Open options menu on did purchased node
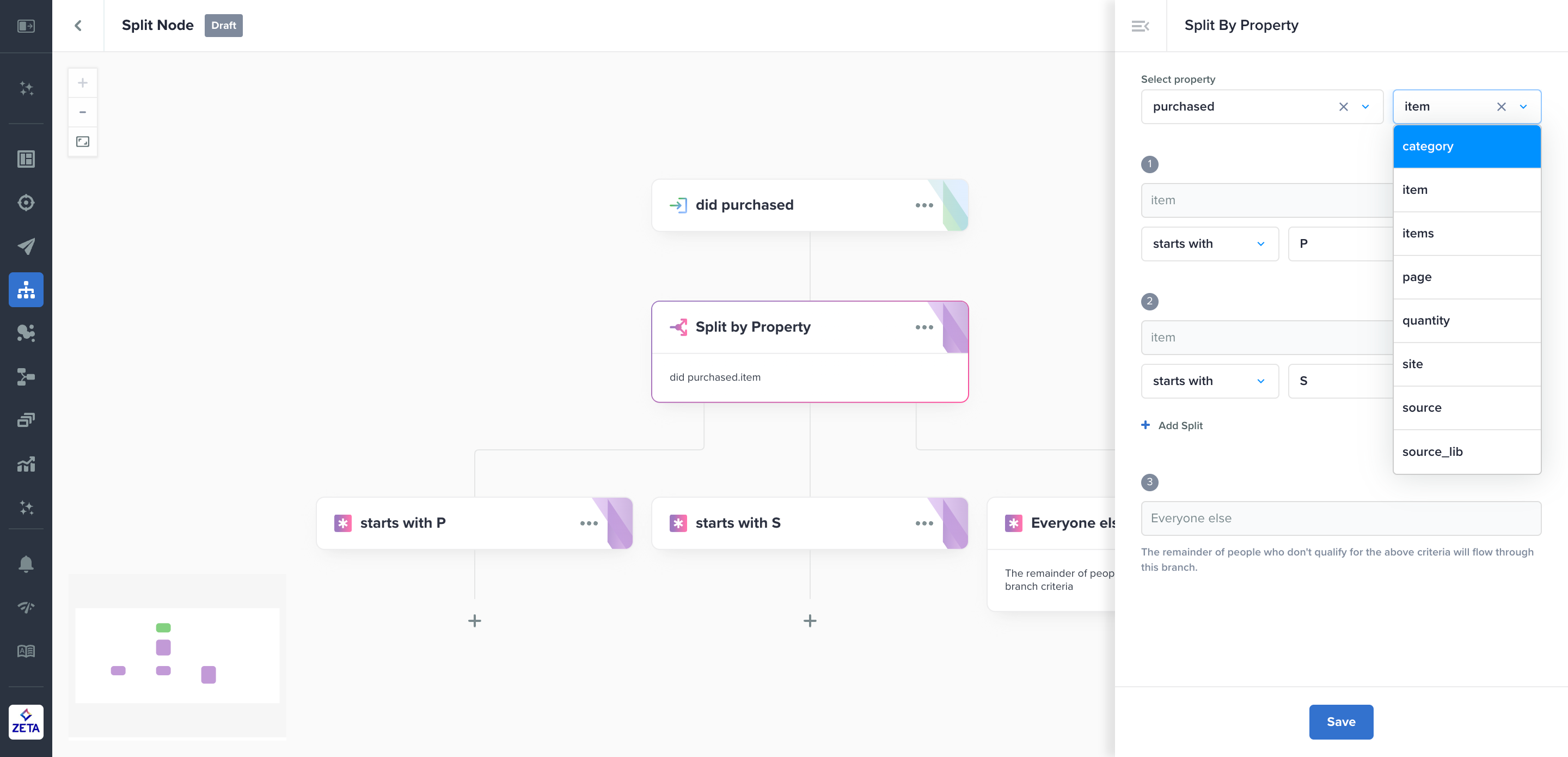The width and height of the screenshot is (1568, 757). [x=924, y=205]
